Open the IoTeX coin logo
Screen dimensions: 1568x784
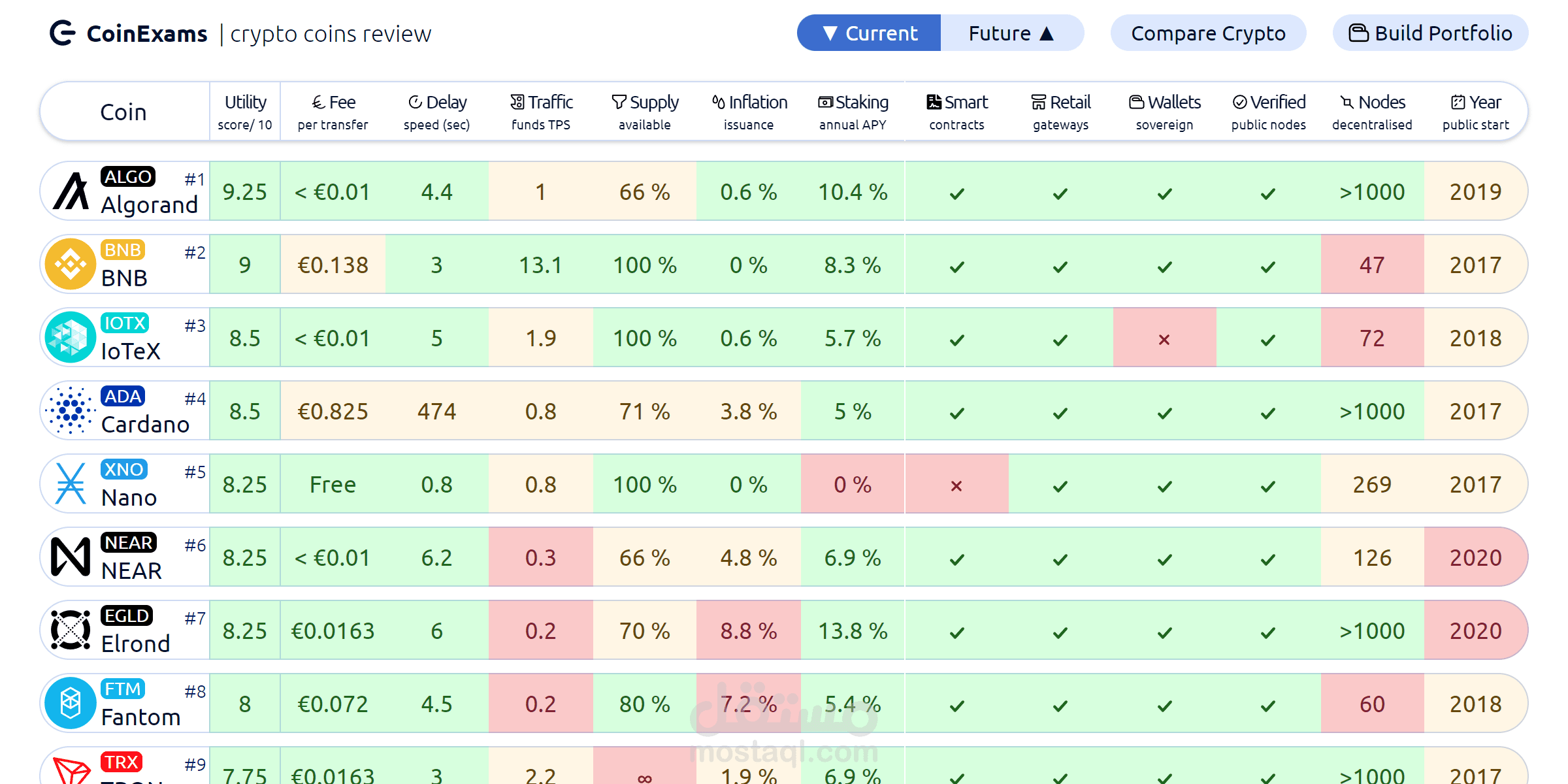71,337
